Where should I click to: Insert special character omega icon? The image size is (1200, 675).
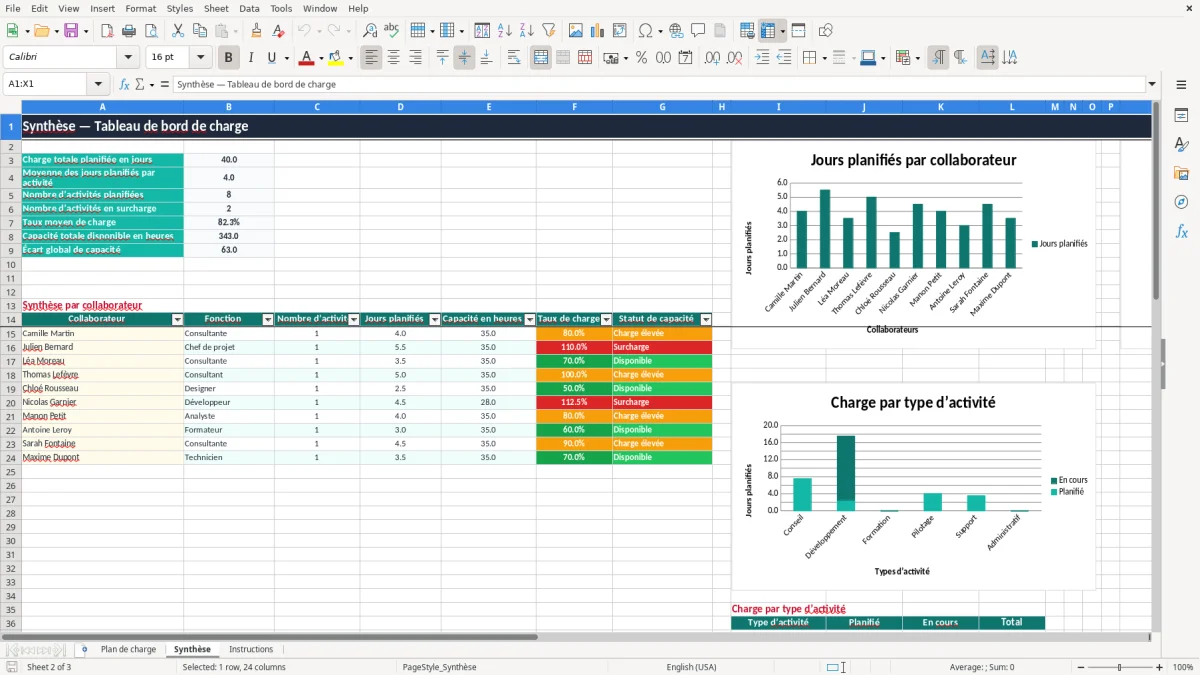[x=645, y=31]
